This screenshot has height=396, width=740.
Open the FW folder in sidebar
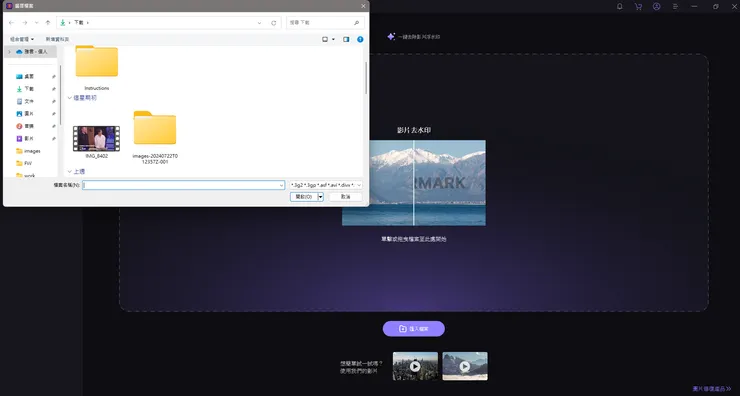pyautogui.click(x=25, y=163)
